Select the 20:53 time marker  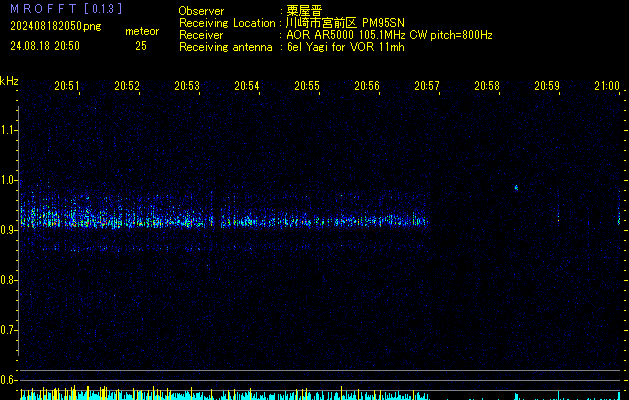point(187,87)
